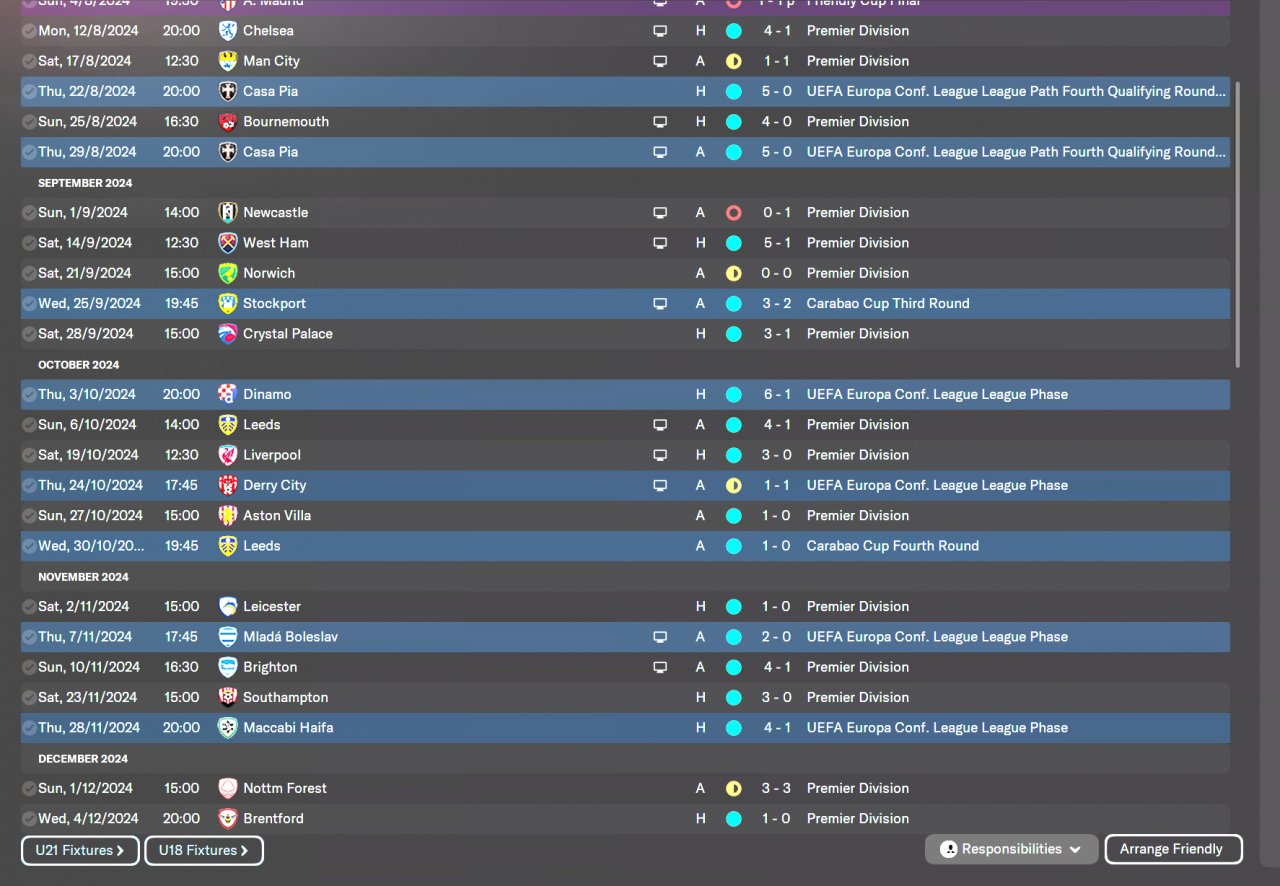
Task: Toggle the checkmark beside Sat, 2/11/2024 fixture
Action: click(x=29, y=607)
